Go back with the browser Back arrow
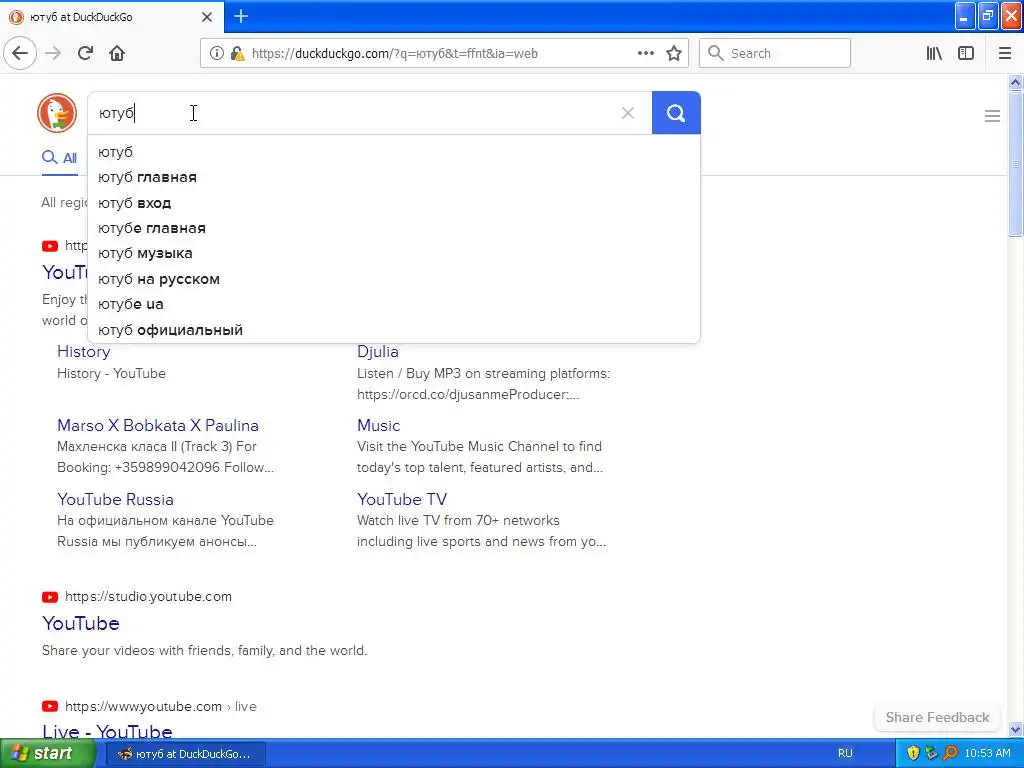Screen dimensions: 1024x768 coord(20,54)
